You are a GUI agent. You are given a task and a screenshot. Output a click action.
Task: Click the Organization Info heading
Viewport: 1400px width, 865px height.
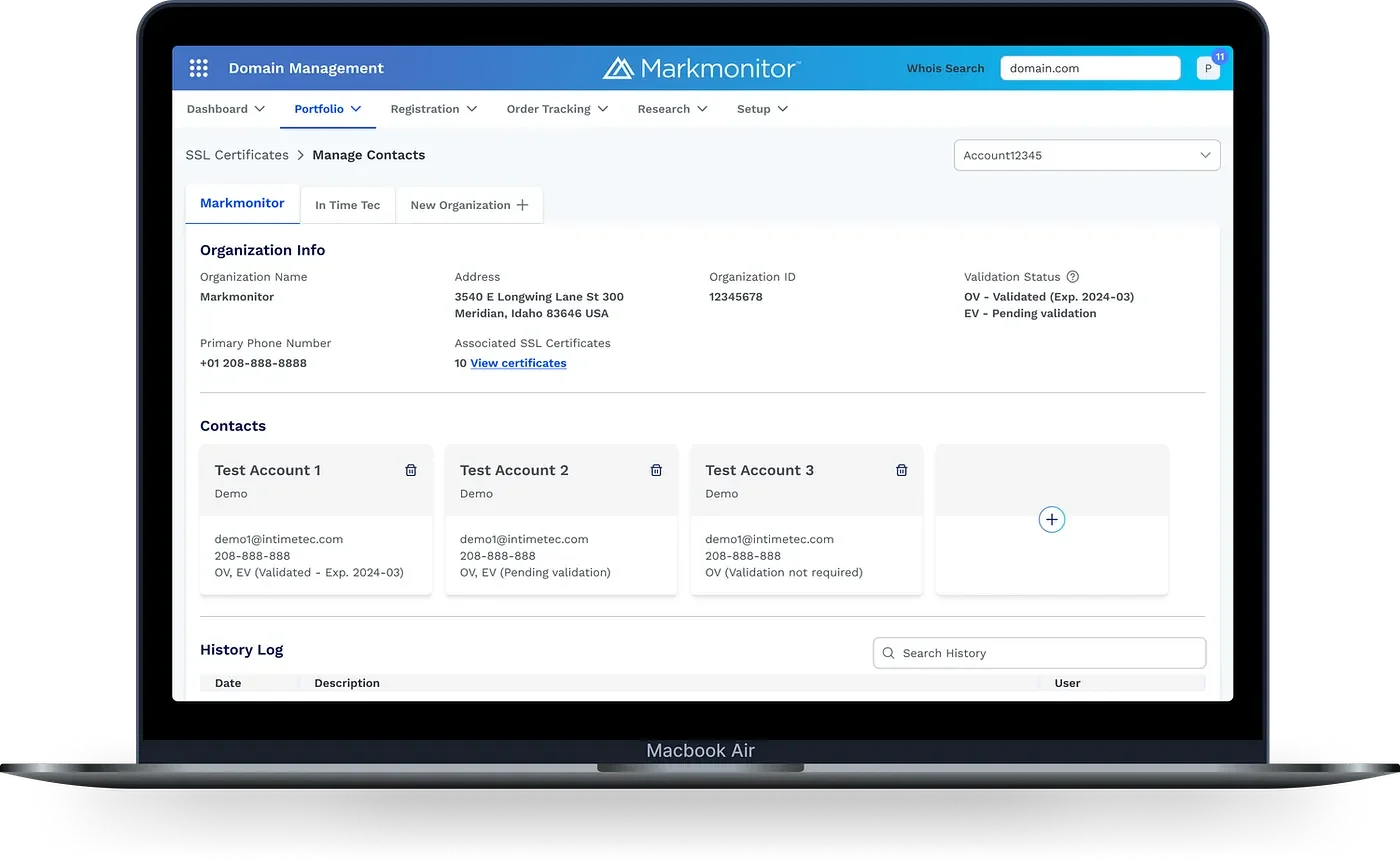click(262, 250)
